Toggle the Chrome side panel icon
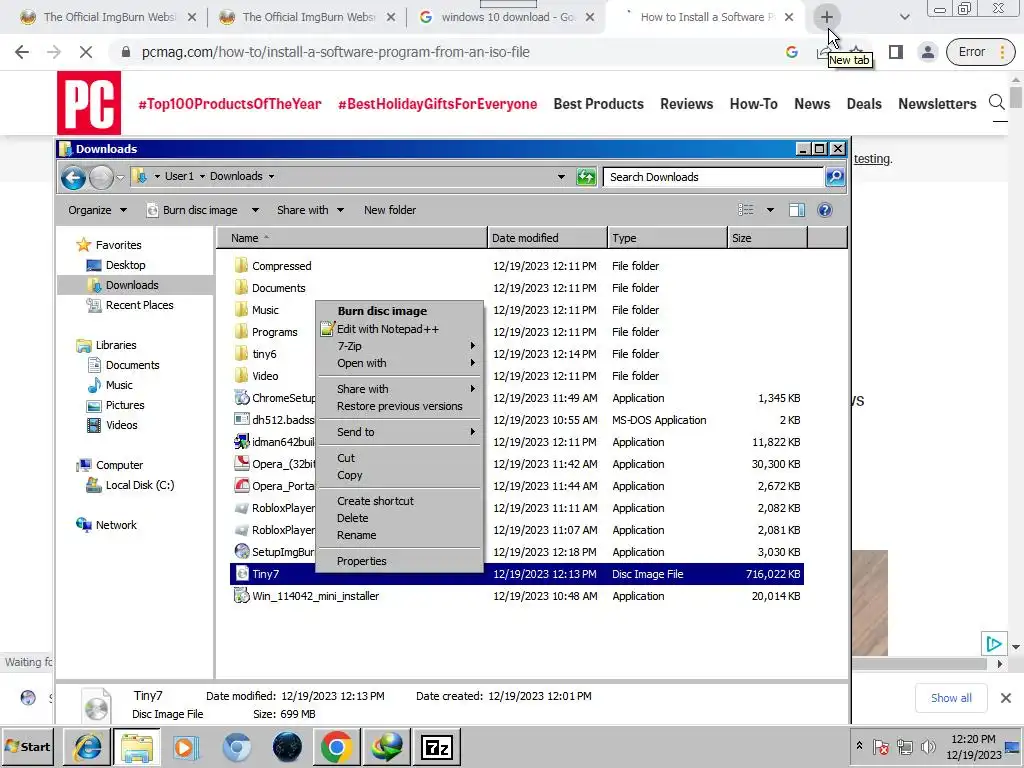 click(895, 52)
